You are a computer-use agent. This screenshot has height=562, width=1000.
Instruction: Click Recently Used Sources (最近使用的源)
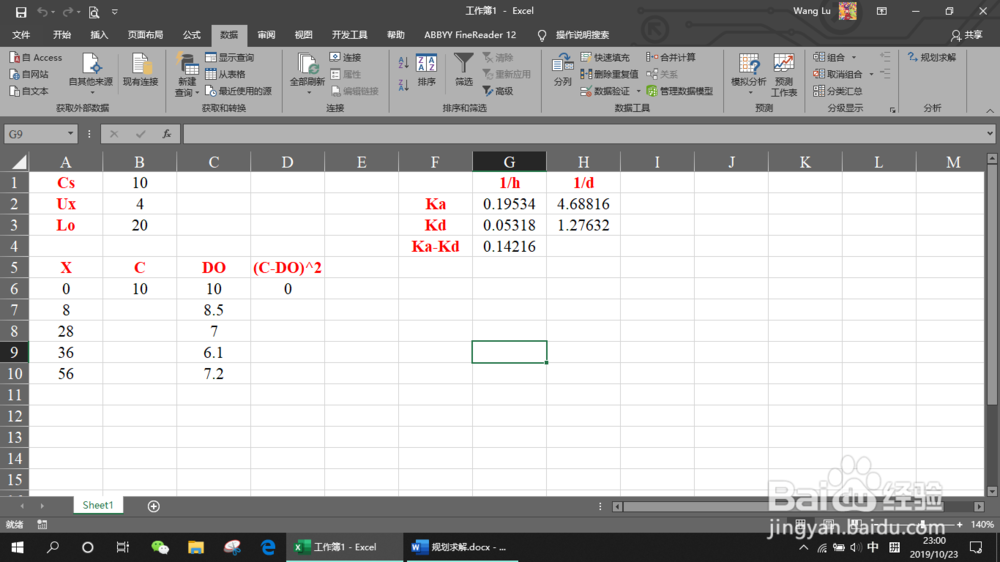pos(239,91)
